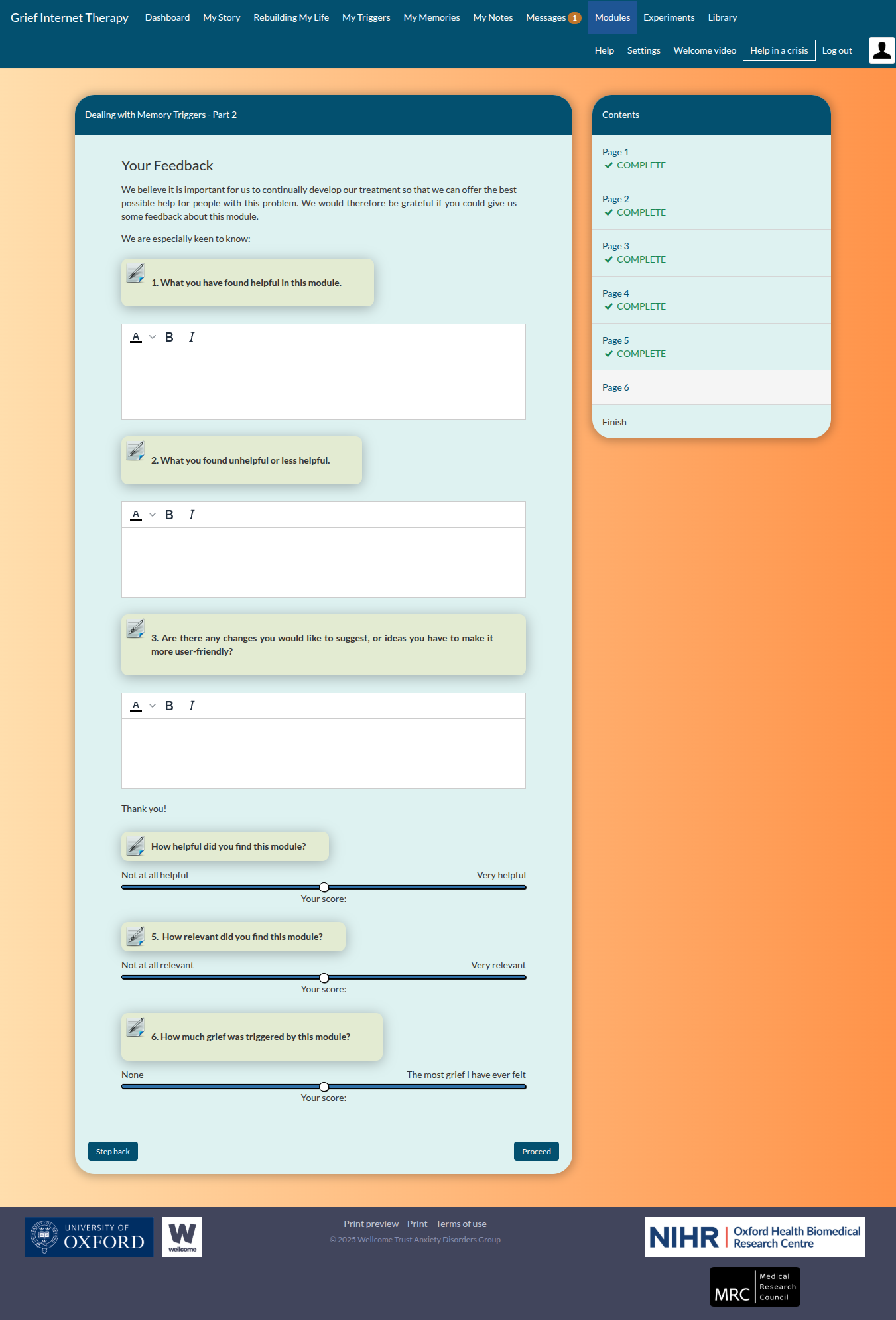
Task: Go to the Experiments tab
Action: 669,17
